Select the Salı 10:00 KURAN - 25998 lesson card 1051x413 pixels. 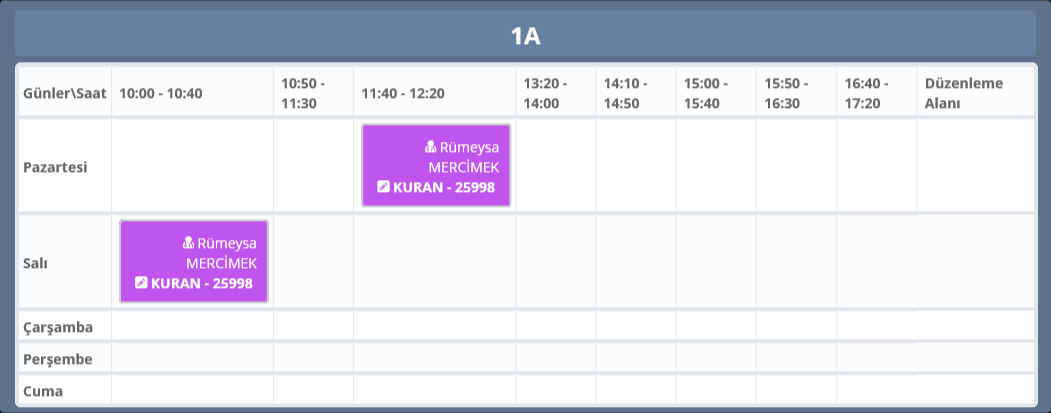(x=194, y=262)
